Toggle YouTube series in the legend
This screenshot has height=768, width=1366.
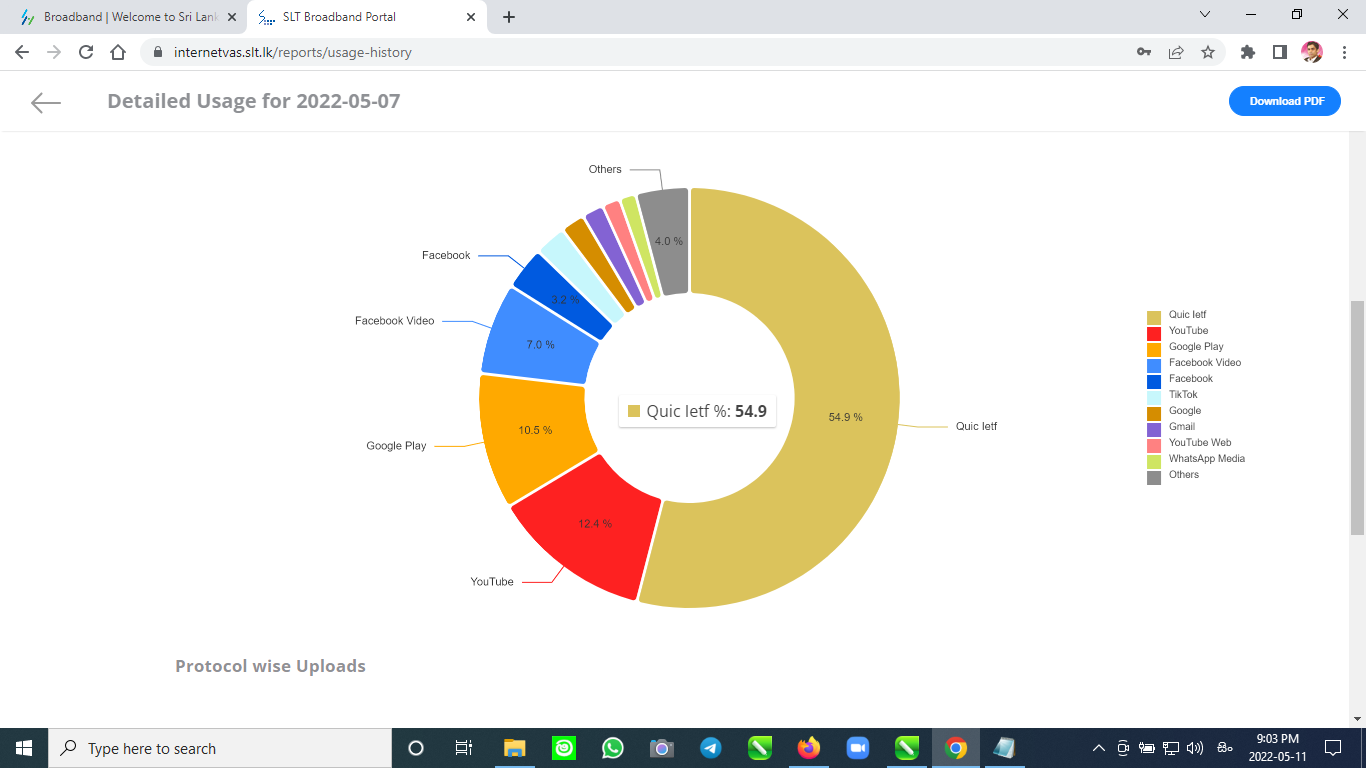click(x=1178, y=331)
